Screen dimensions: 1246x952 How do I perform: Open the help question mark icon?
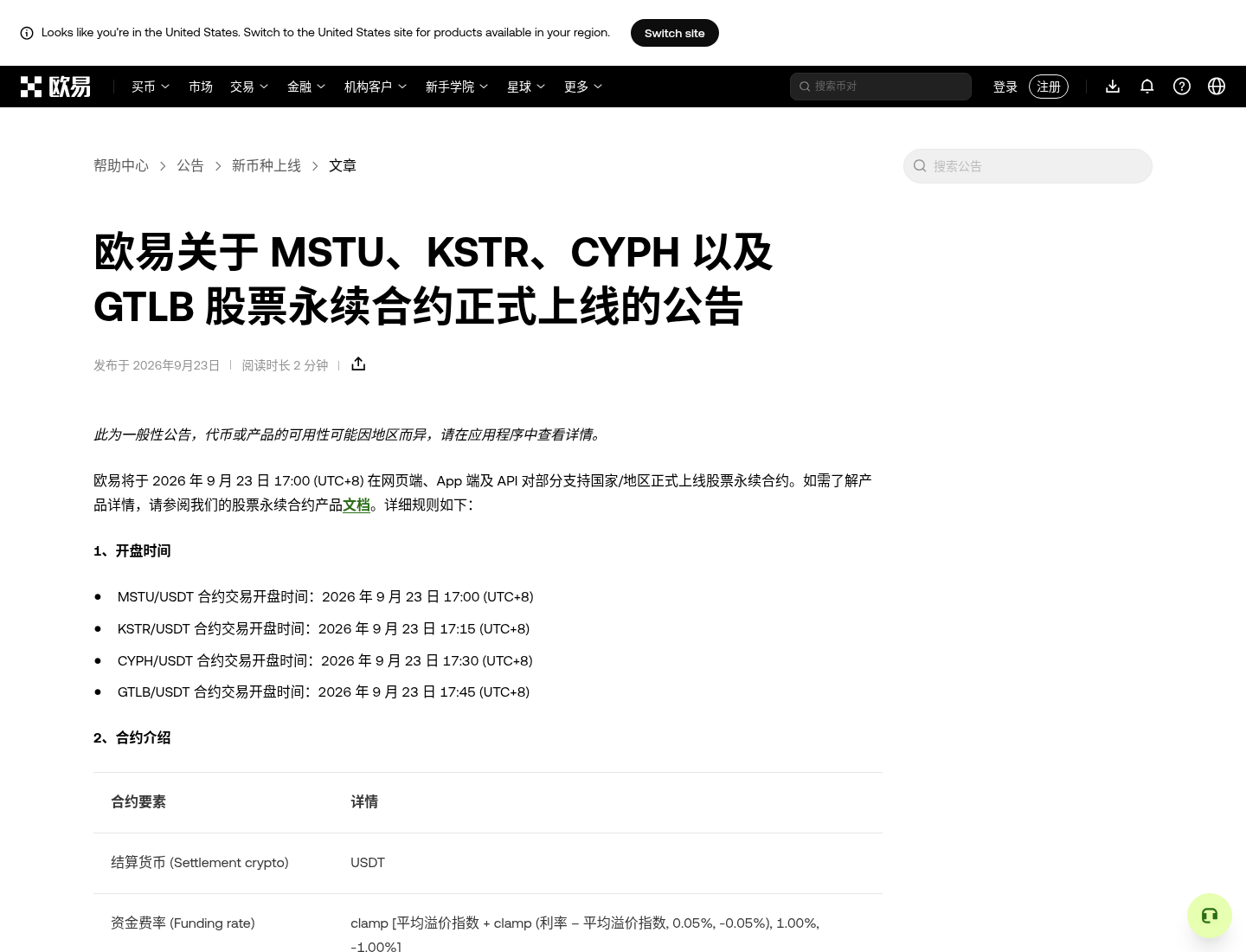click(1182, 87)
